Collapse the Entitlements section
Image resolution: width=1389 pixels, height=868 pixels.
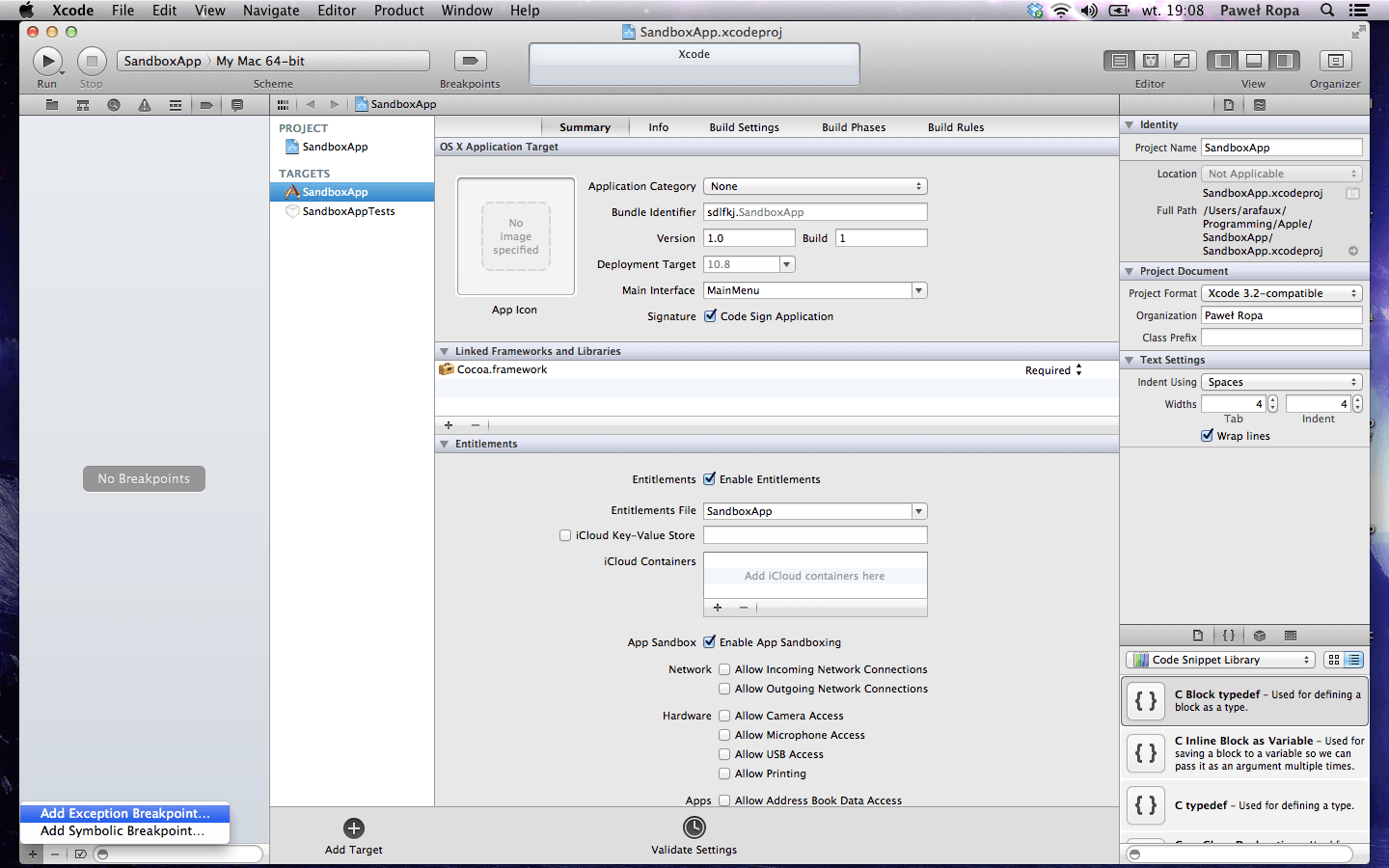point(445,444)
